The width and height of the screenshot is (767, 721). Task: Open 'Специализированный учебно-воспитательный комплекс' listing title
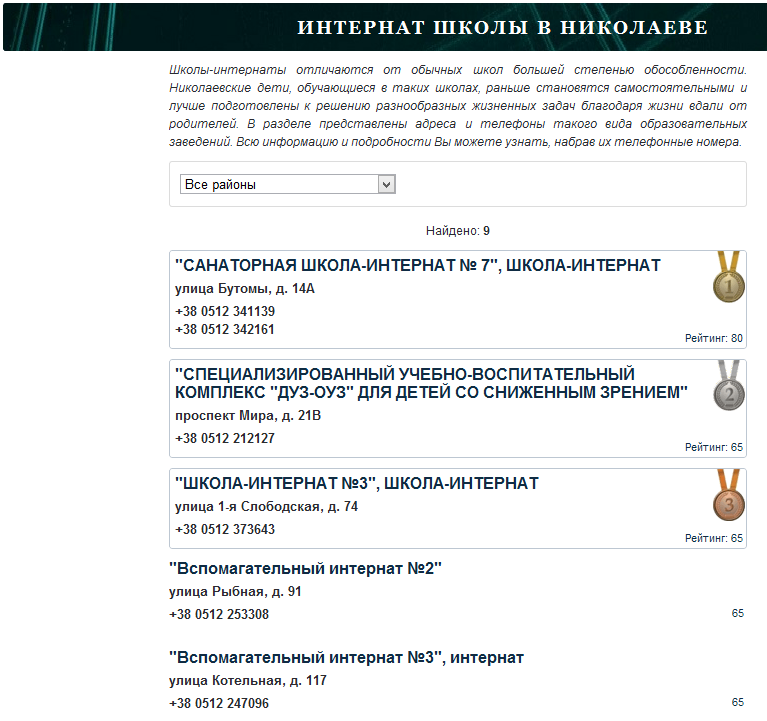[431, 383]
